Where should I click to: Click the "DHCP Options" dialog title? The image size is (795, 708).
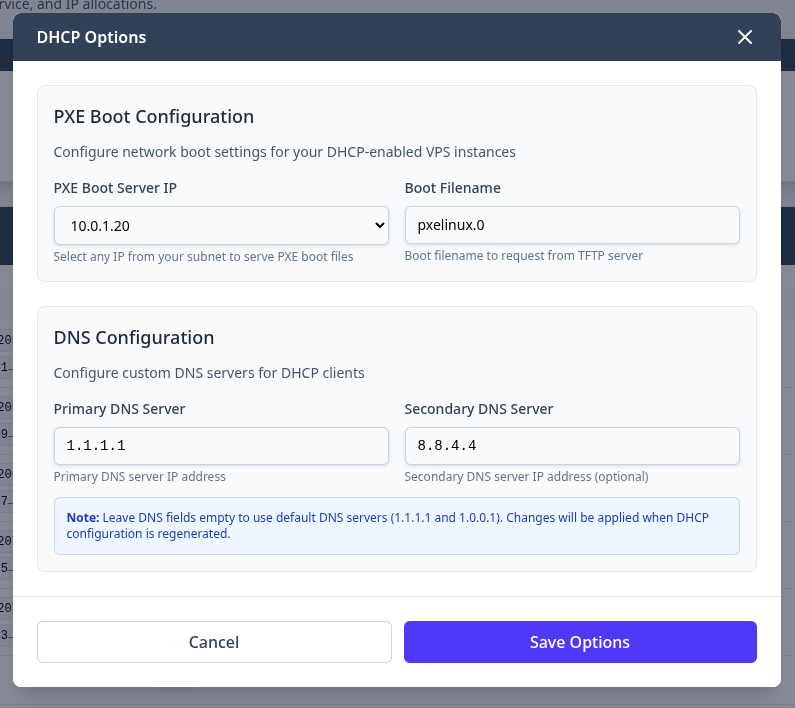(x=91, y=37)
